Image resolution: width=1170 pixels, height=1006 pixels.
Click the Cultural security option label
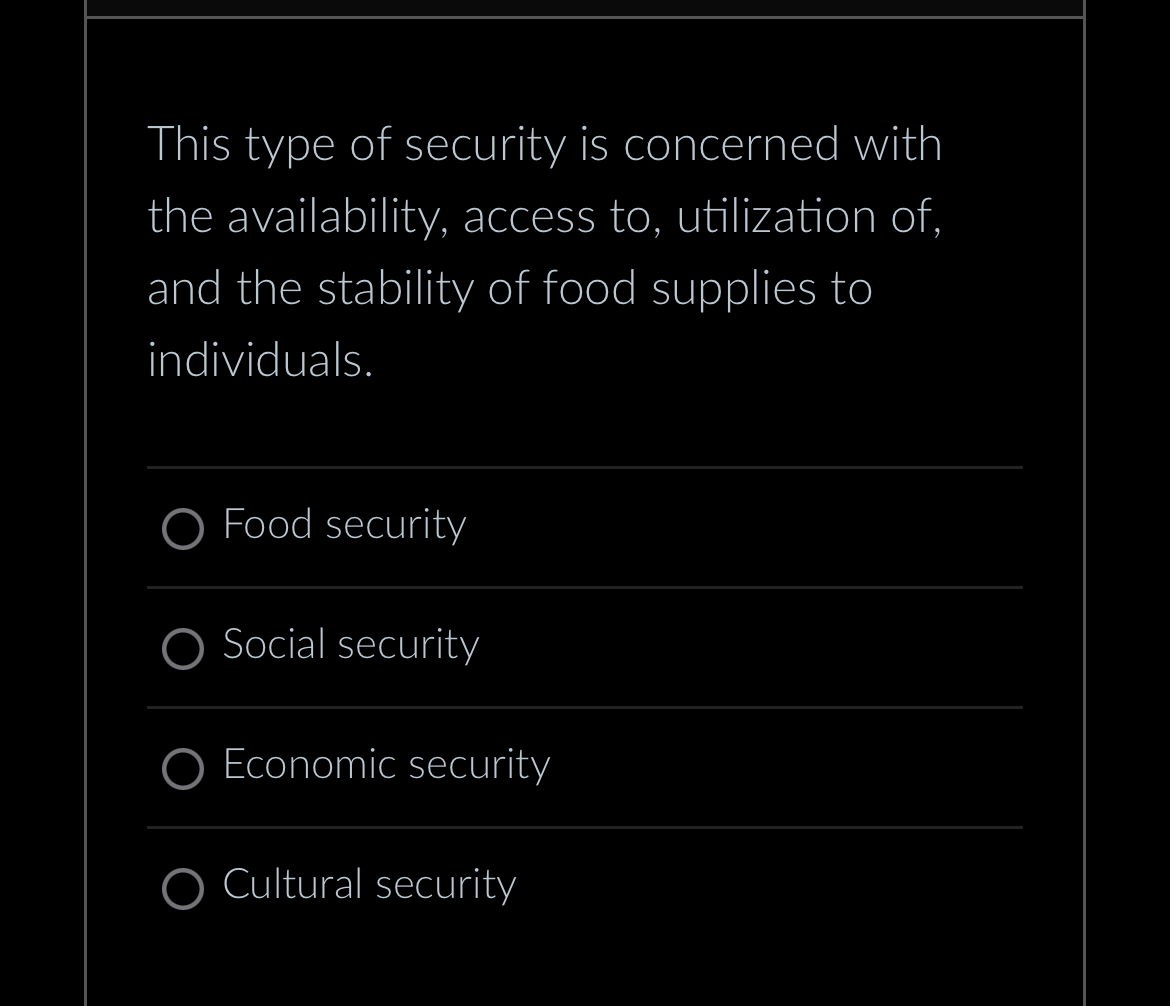tap(369, 885)
